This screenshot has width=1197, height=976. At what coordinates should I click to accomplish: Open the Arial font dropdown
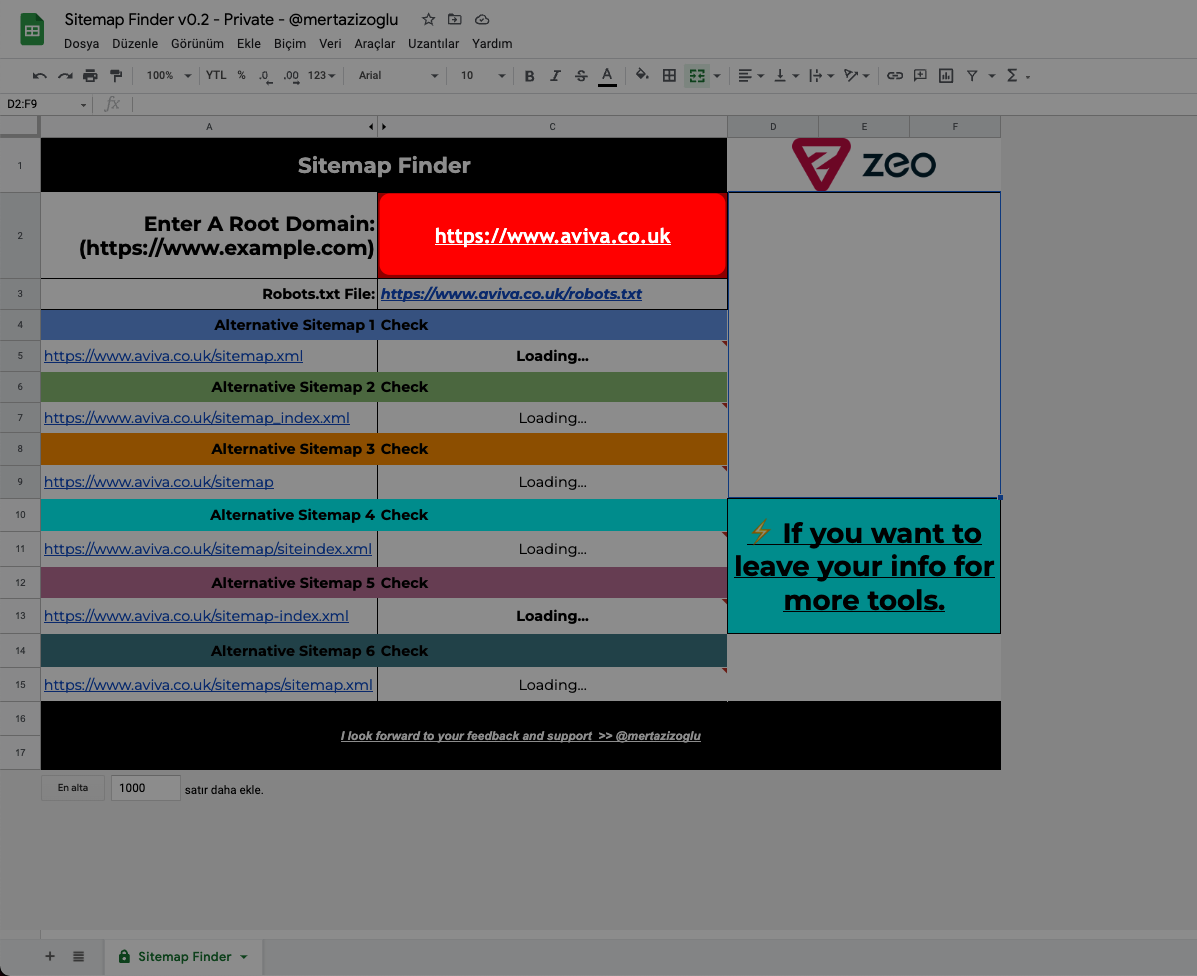[x=398, y=76]
